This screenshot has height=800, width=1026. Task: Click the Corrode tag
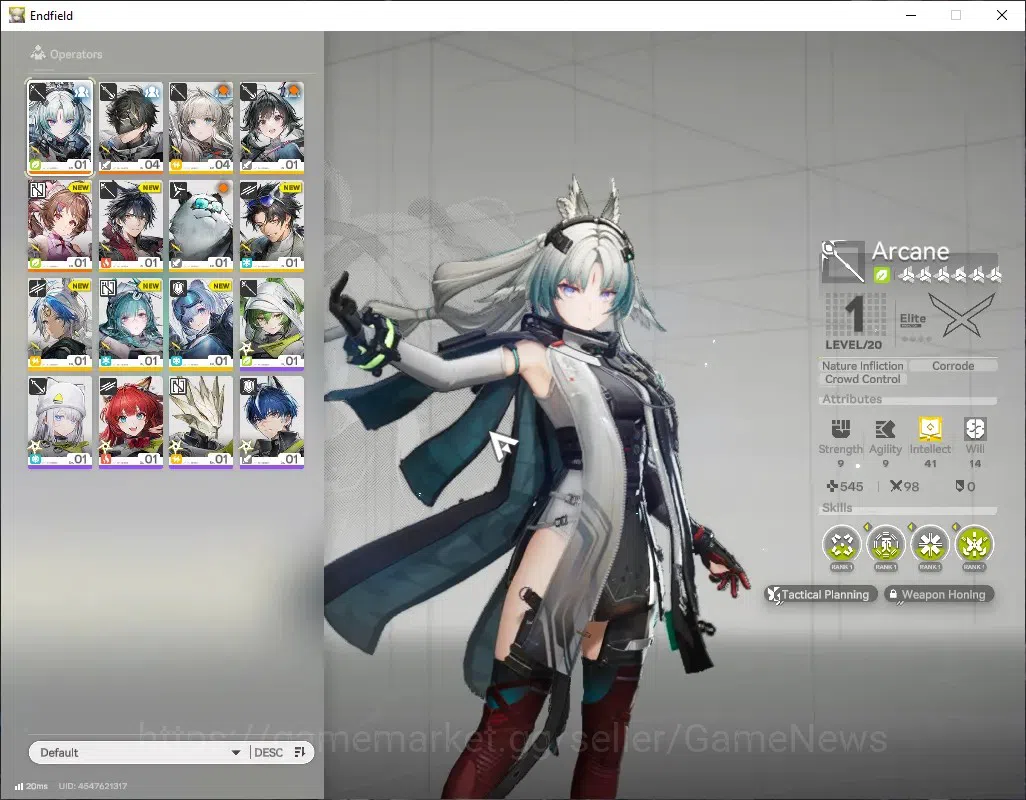953,366
